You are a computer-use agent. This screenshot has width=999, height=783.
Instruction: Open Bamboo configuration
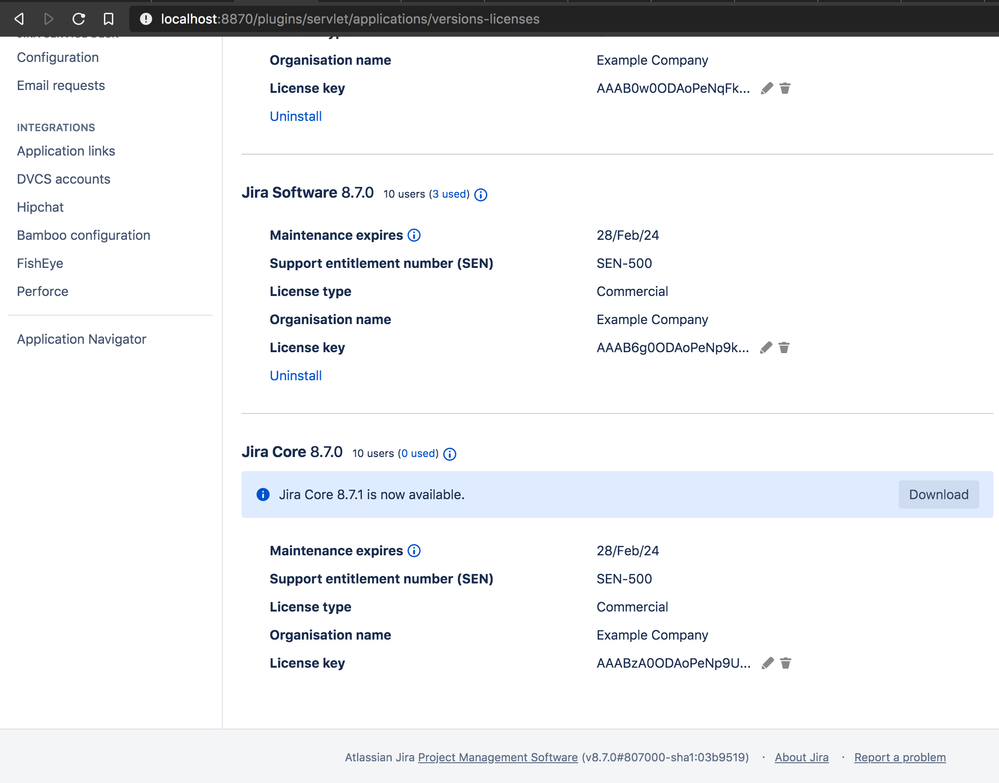click(83, 235)
